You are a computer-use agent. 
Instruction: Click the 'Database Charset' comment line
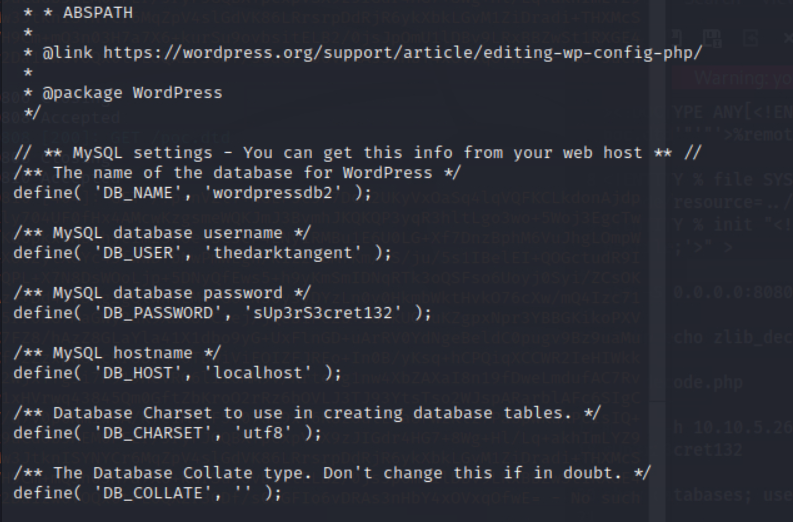point(307,413)
